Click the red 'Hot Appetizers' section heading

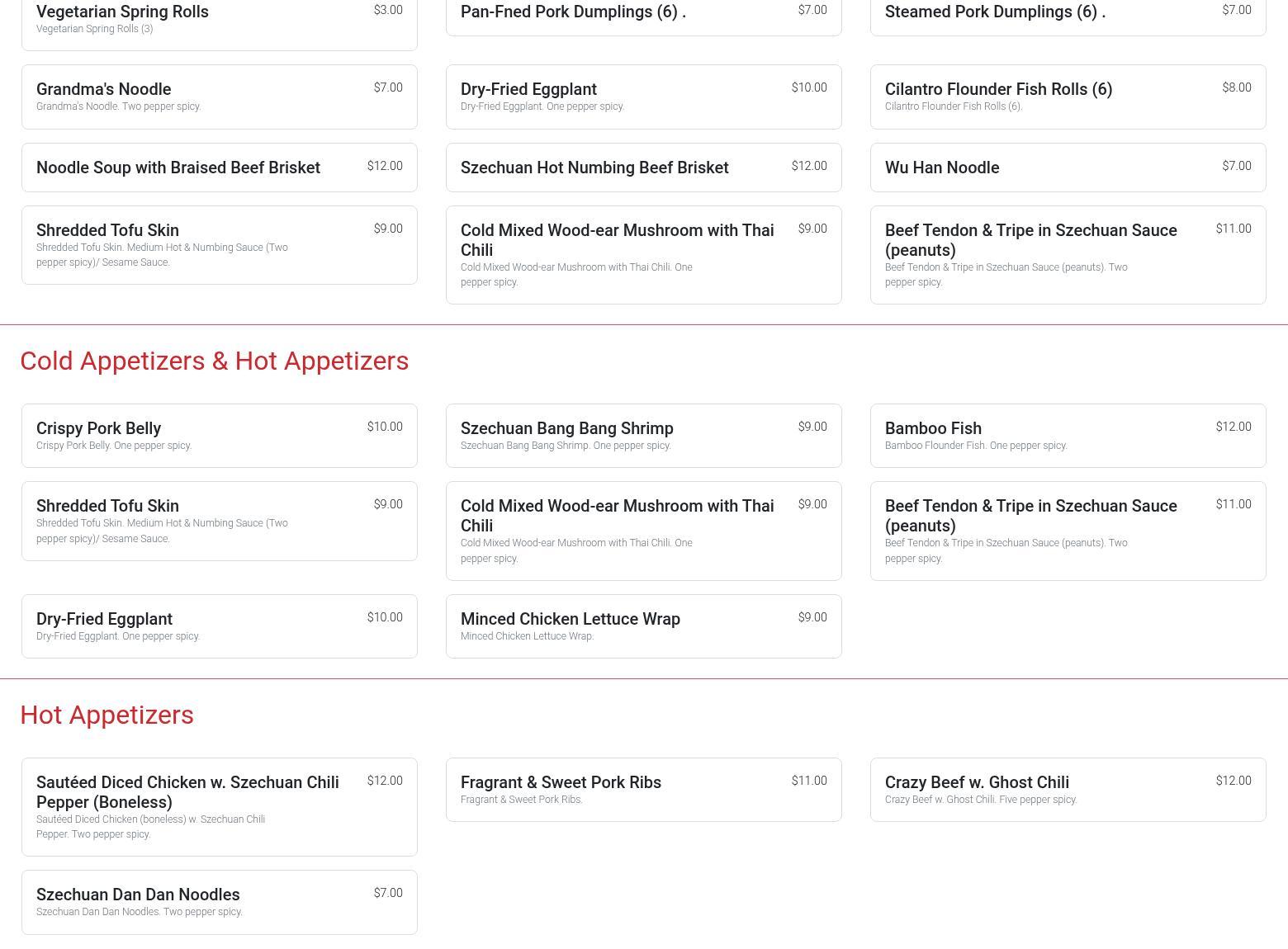click(107, 715)
